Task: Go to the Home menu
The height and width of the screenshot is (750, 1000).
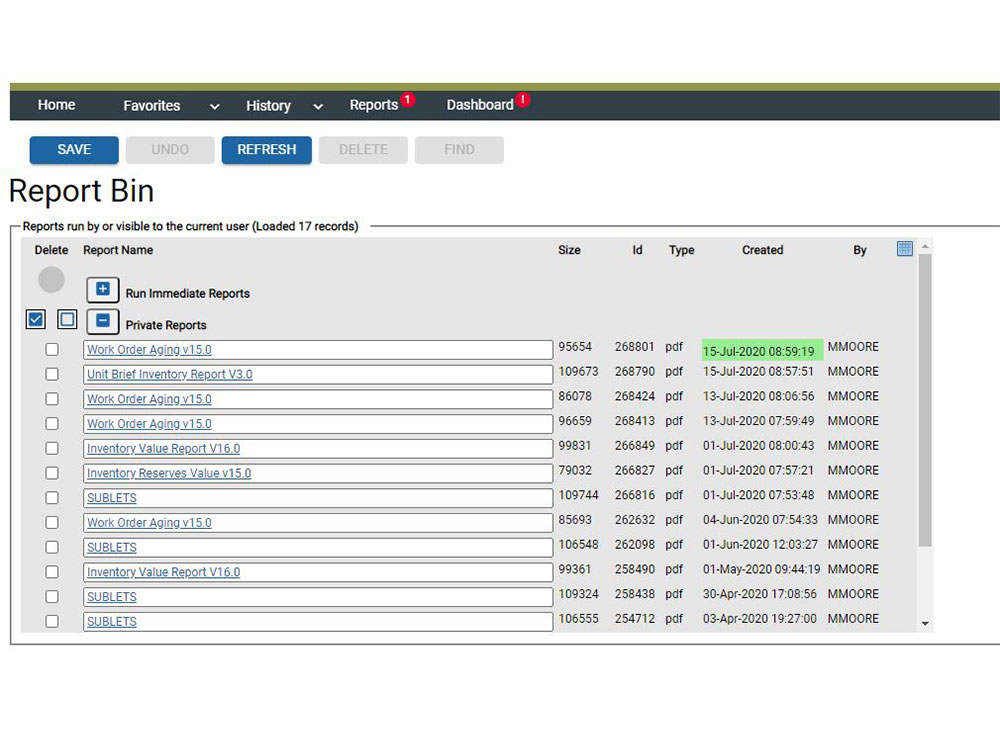Action: [x=56, y=105]
